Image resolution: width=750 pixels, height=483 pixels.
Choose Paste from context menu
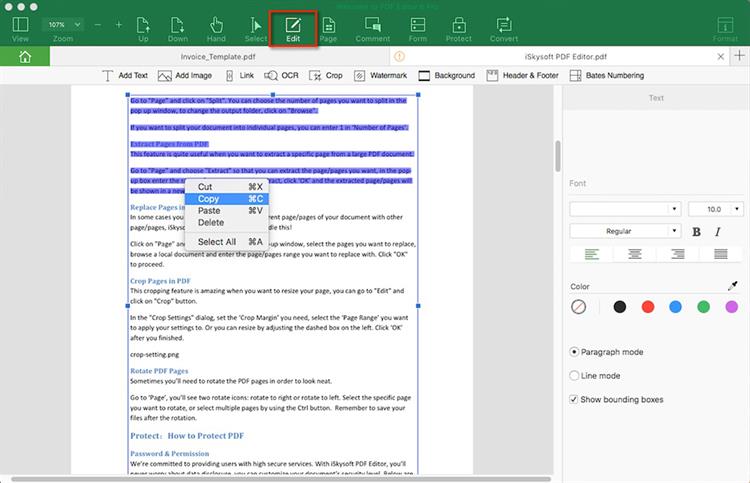(x=227, y=211)
